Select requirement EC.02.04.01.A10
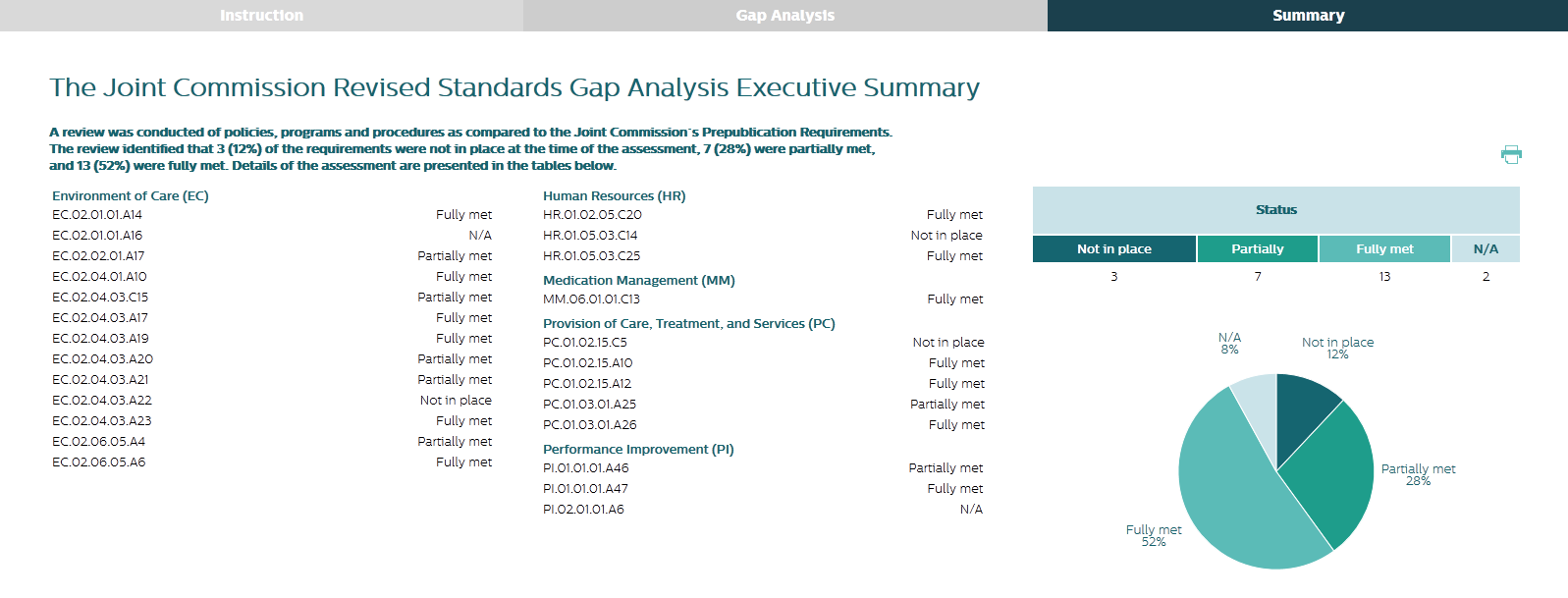Viewport: 1568px width, 598px height. [x=99, y=277]
